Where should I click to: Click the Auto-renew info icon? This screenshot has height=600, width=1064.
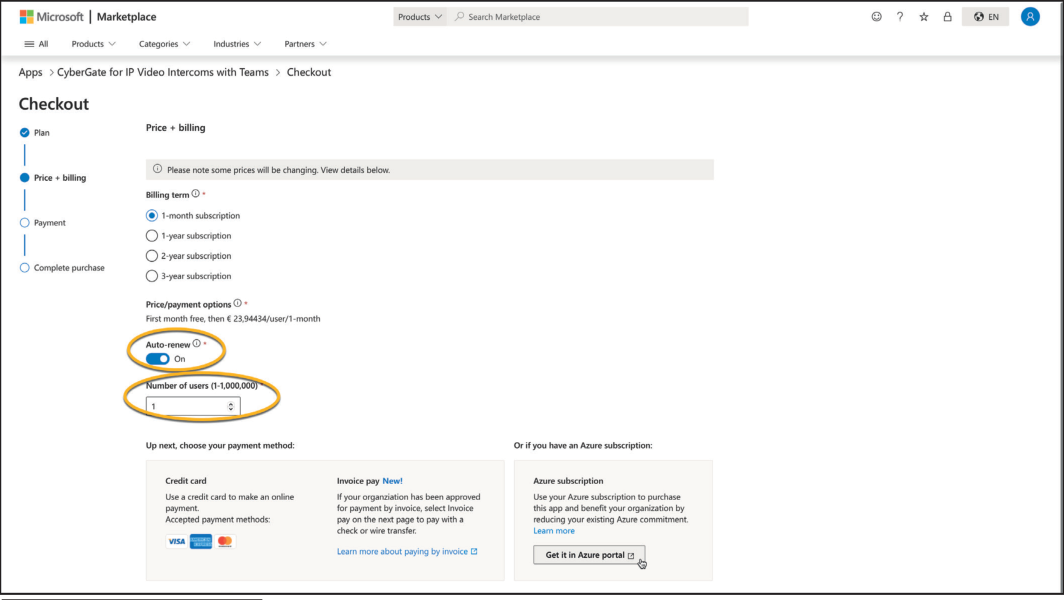pos(195,345)
